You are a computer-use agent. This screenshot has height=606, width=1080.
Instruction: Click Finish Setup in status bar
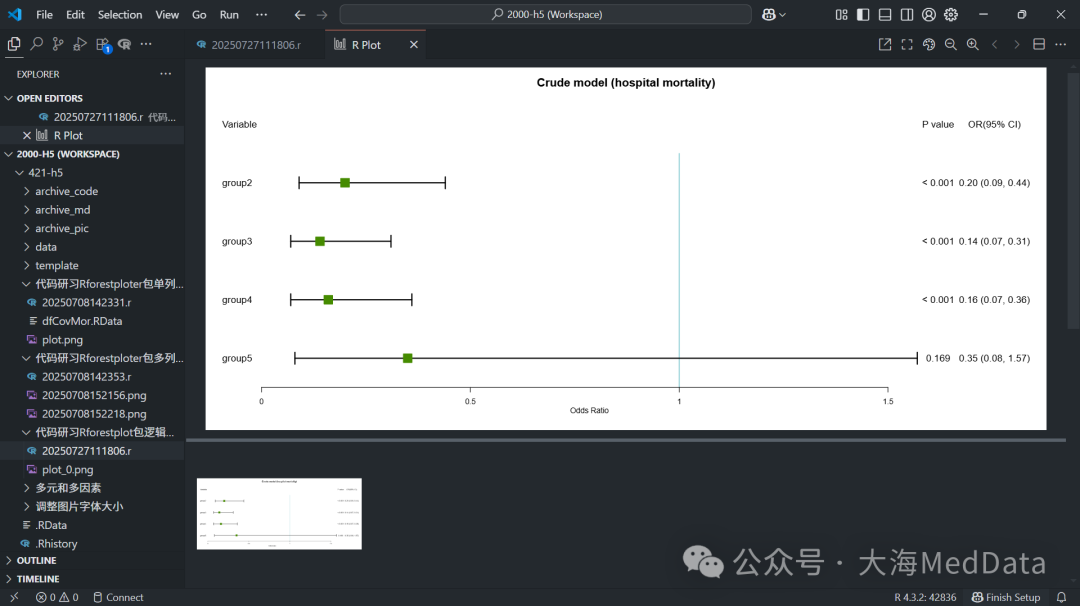pos(1006,597)
